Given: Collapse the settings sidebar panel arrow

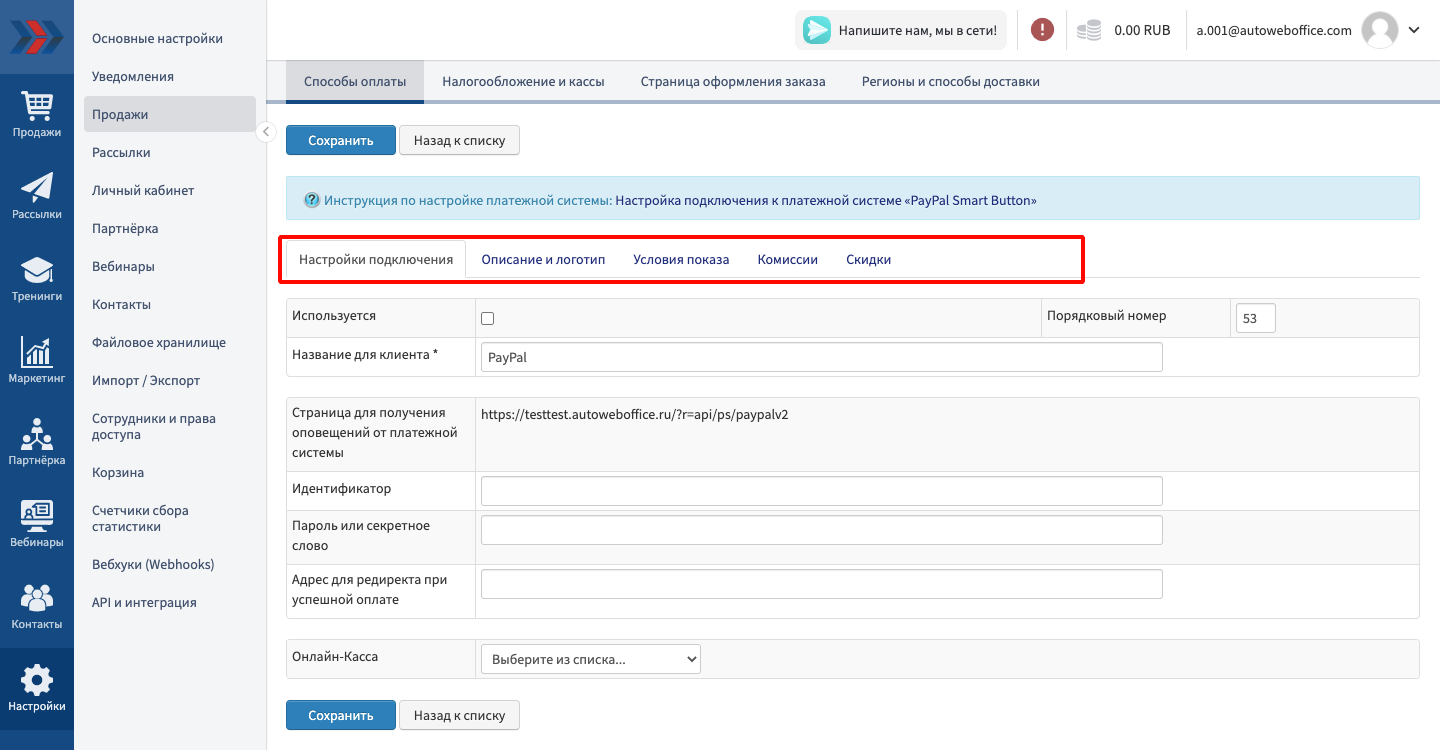Looking at the screenshot, I should click(266, 132).
